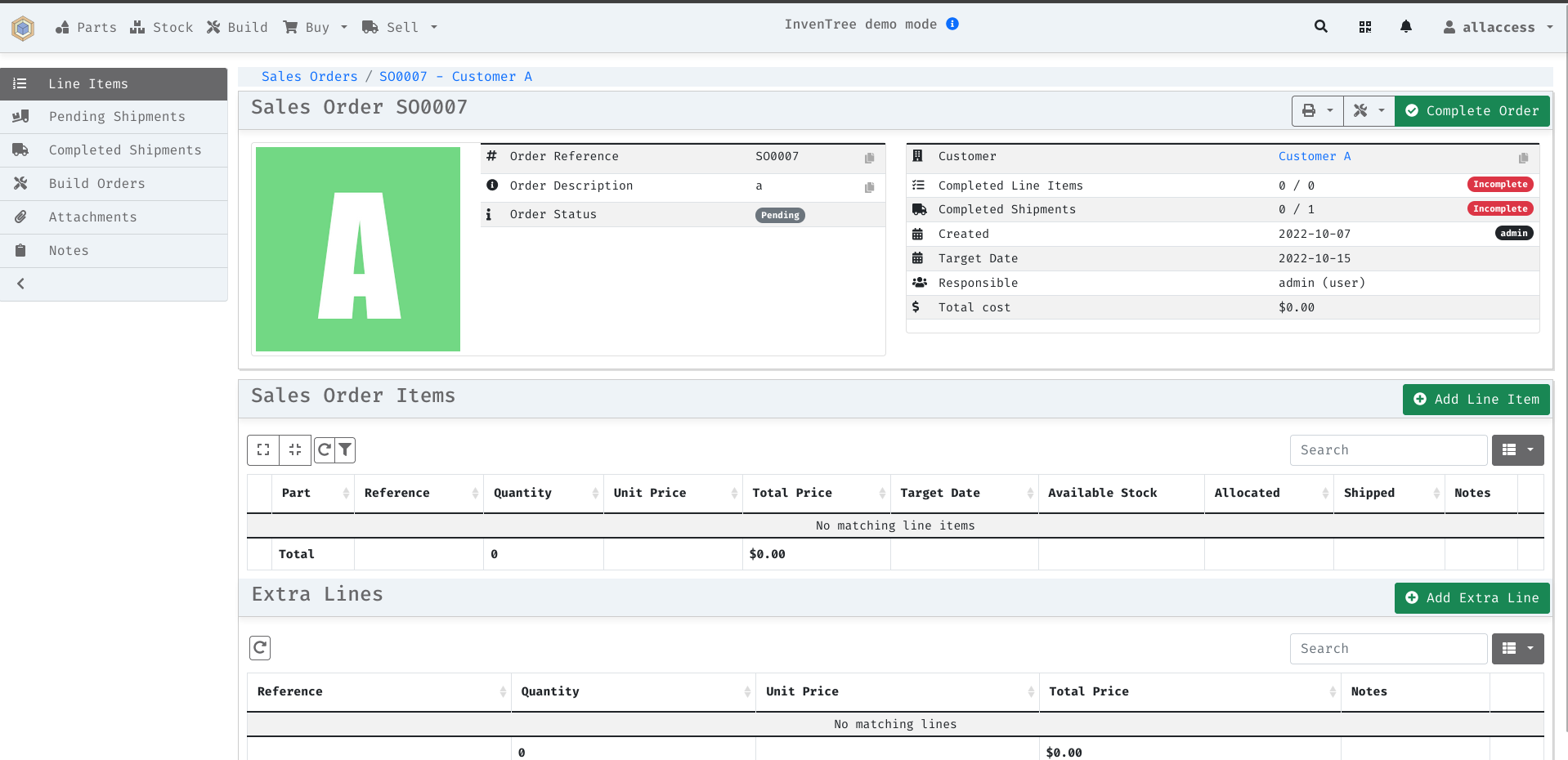This screenshot has width=1568, height=760.
Task: Collapse the left sidebar panel
Action: click(20, 284)
